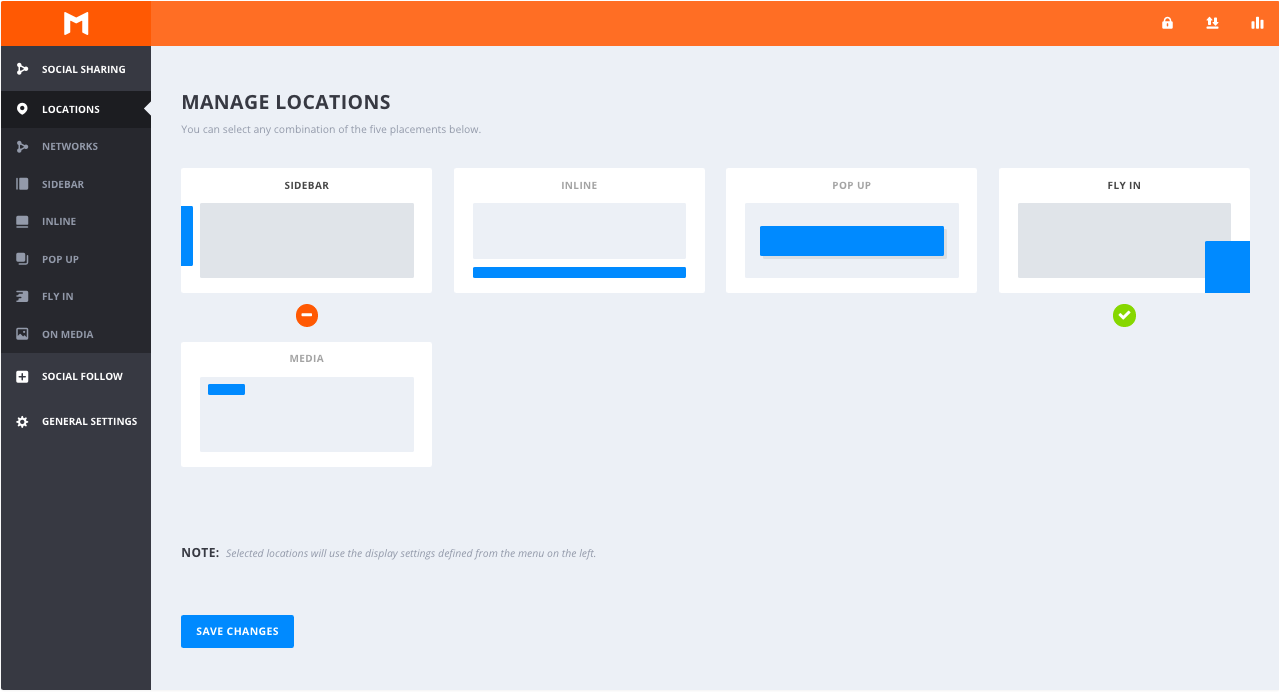Open import/export arrows icon in header
Screen dimensions: 1279x693
1212,23
